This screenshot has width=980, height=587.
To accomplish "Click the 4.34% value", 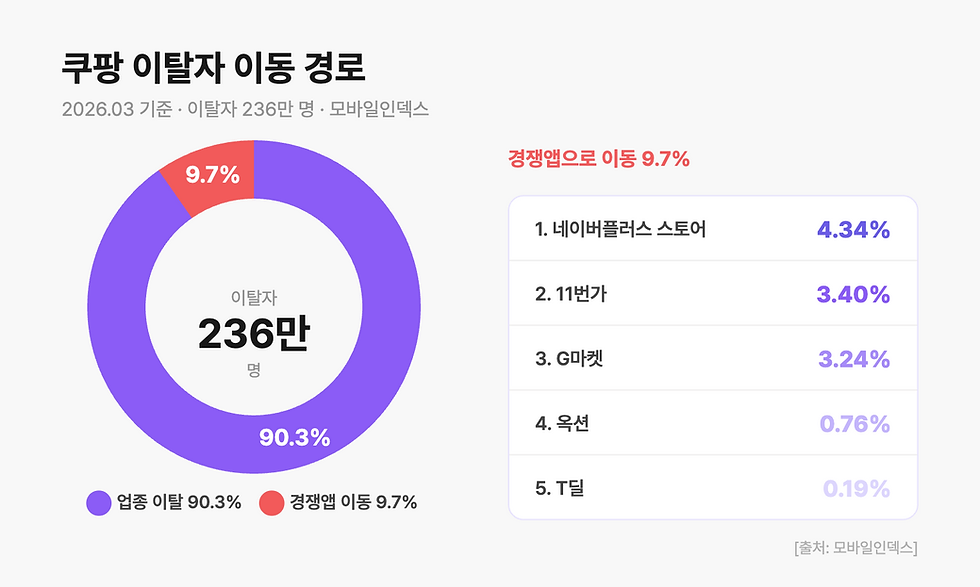I will (x=853, y=229).
